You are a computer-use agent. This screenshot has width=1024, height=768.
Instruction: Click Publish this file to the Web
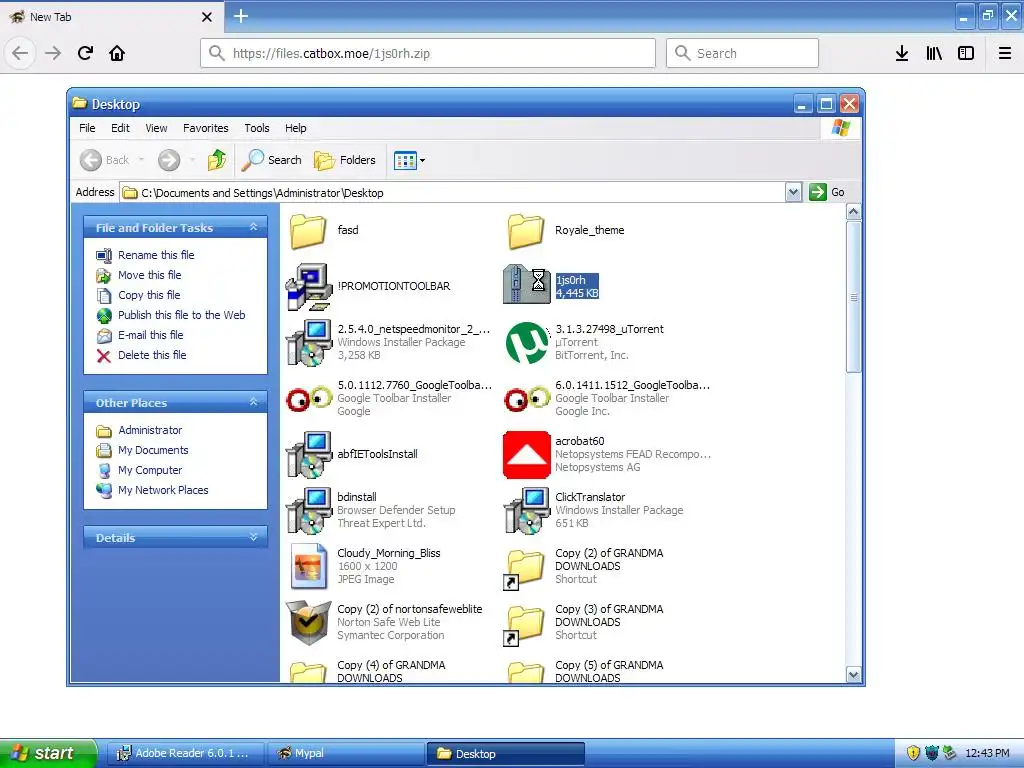click(x=182, y=315)
